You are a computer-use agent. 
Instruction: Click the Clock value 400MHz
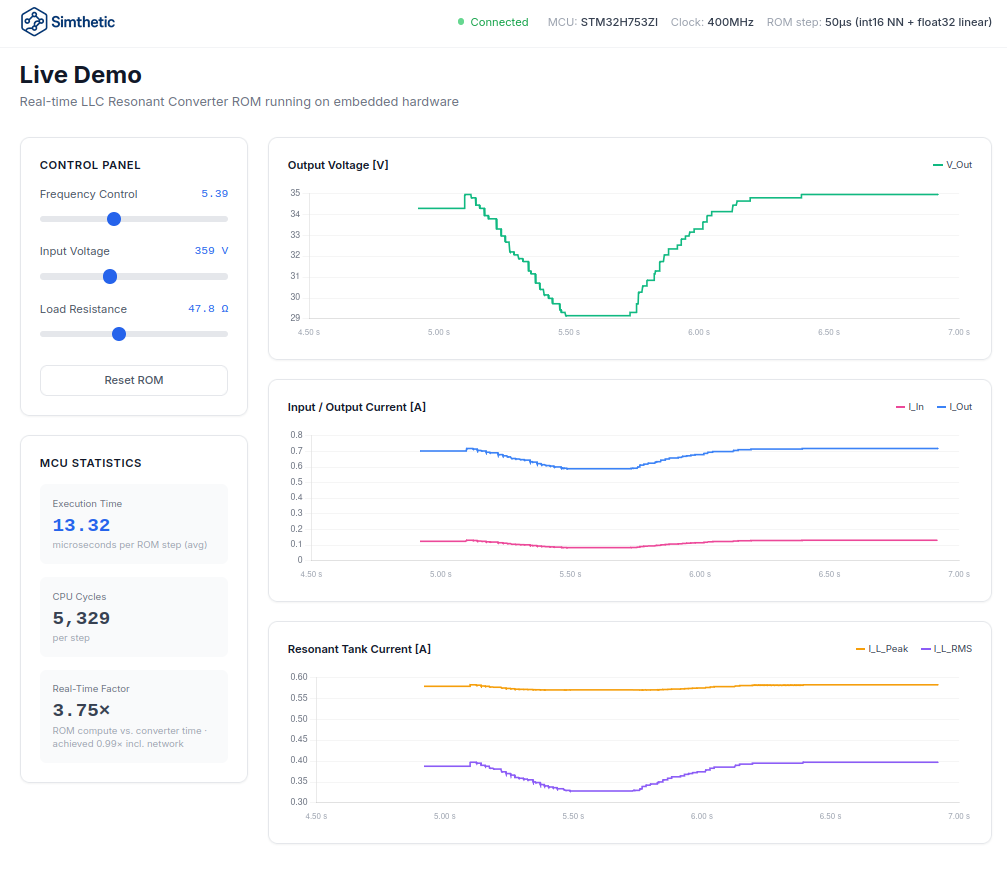pyautogui.click(x=730, y=22)
